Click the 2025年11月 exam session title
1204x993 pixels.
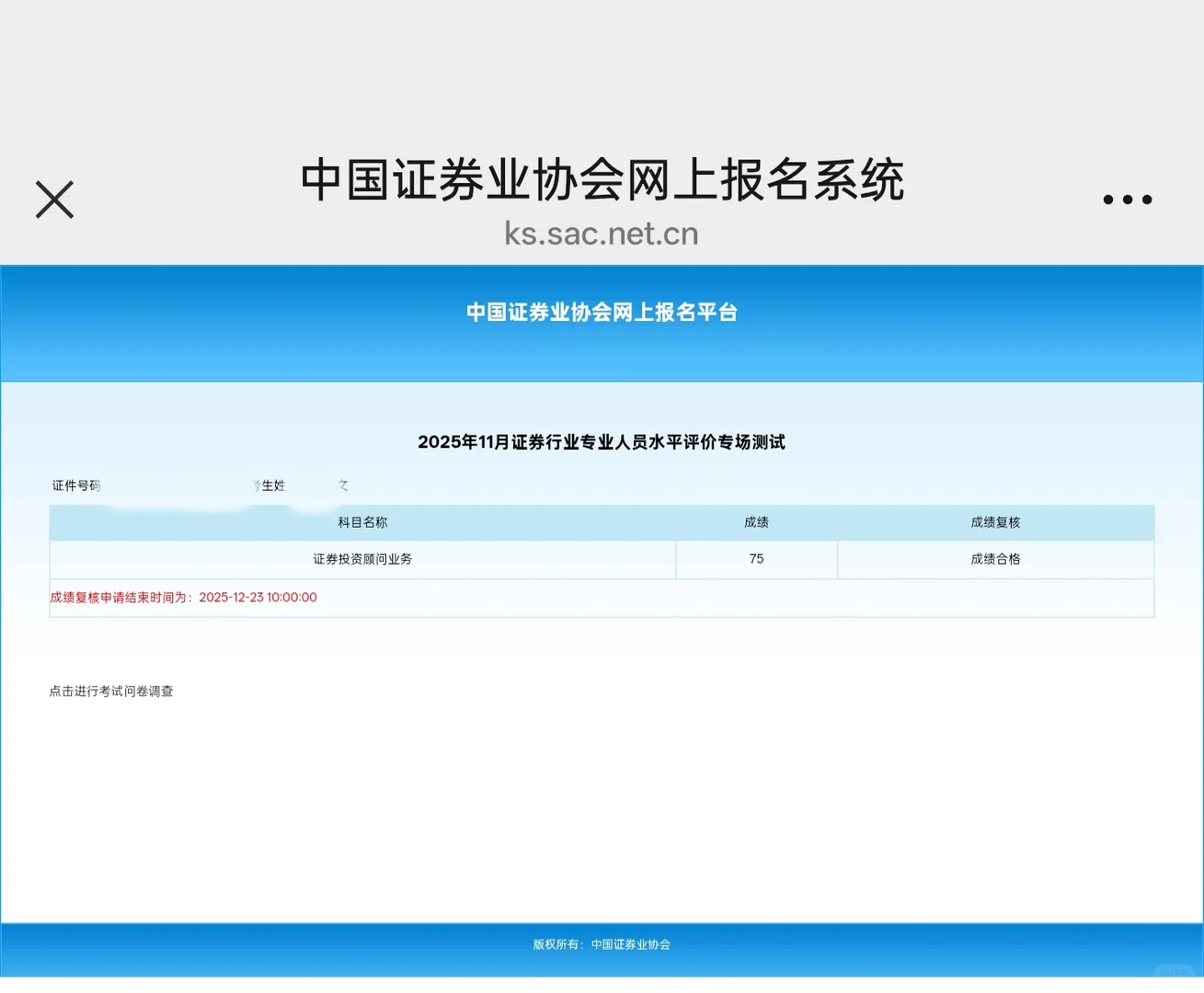[x=602, y=442]
